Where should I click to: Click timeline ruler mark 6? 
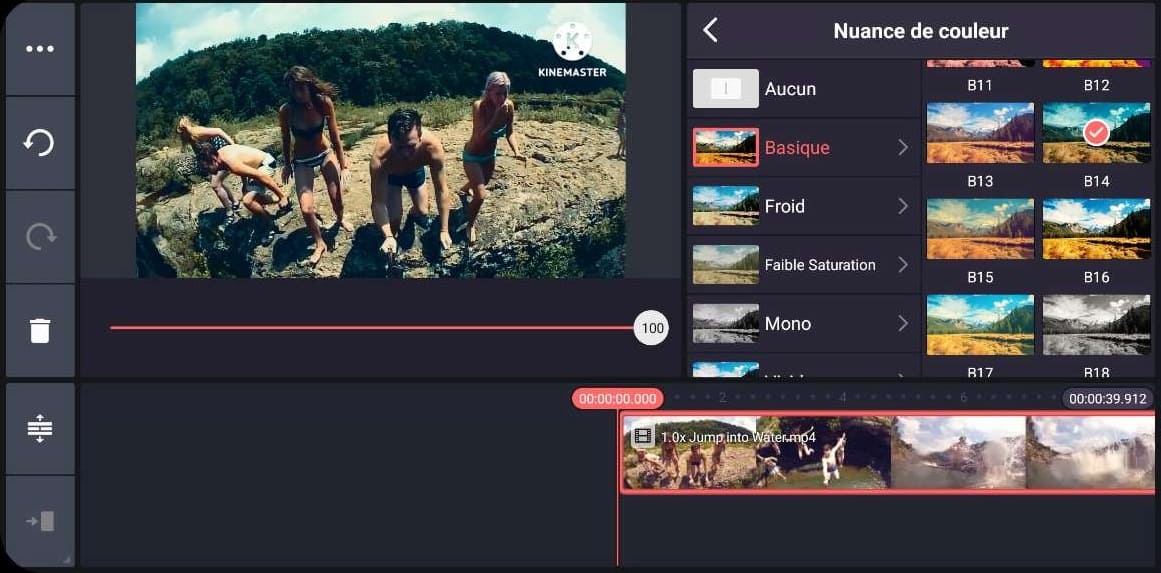click(963, 398)
